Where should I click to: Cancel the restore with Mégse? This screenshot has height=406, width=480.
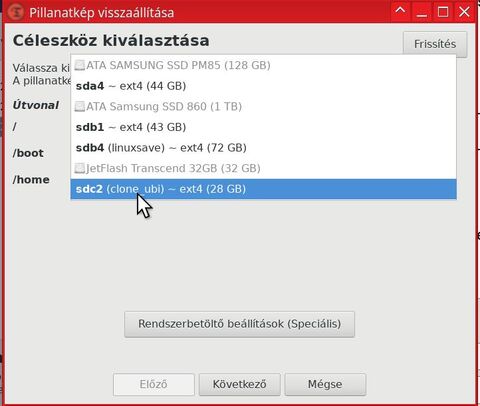pyautogui.click(x=325, y=384)
